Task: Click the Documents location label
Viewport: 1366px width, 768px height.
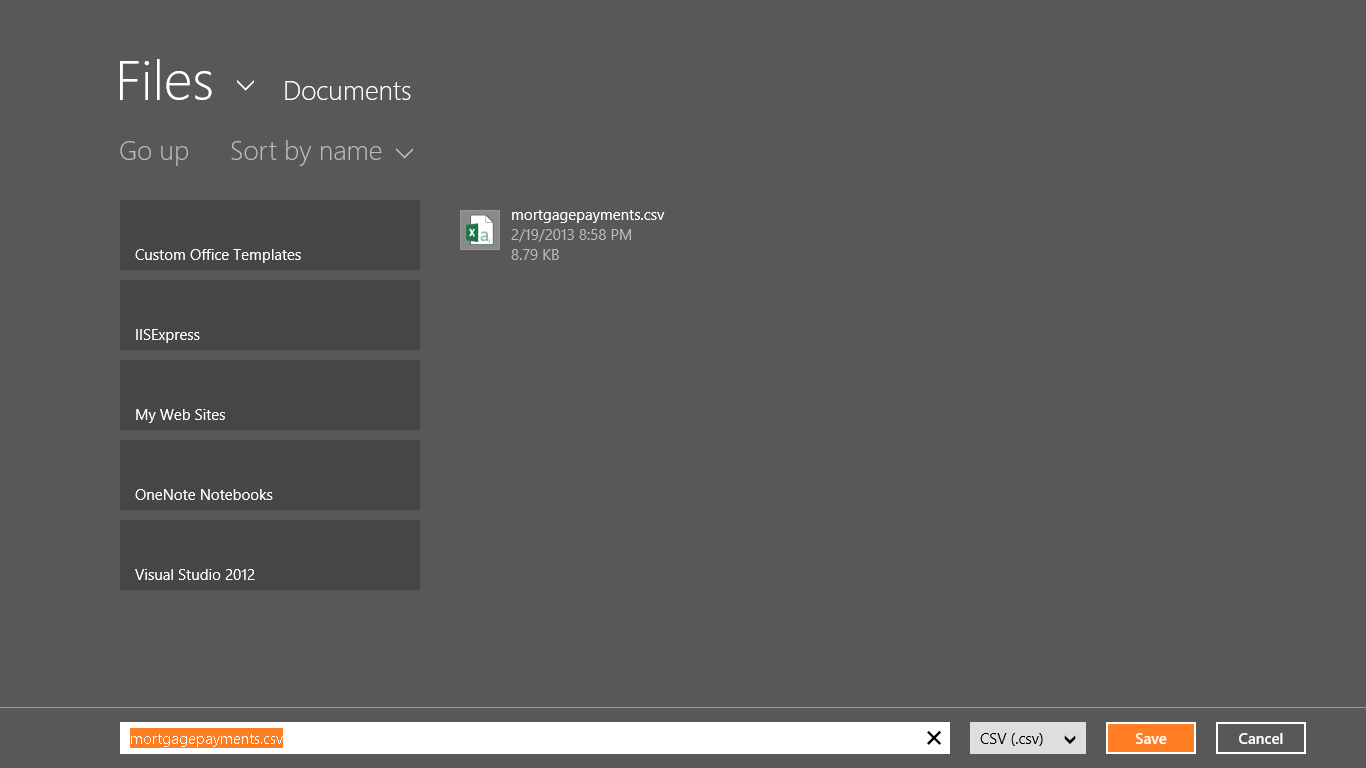Action: [347, 91]
